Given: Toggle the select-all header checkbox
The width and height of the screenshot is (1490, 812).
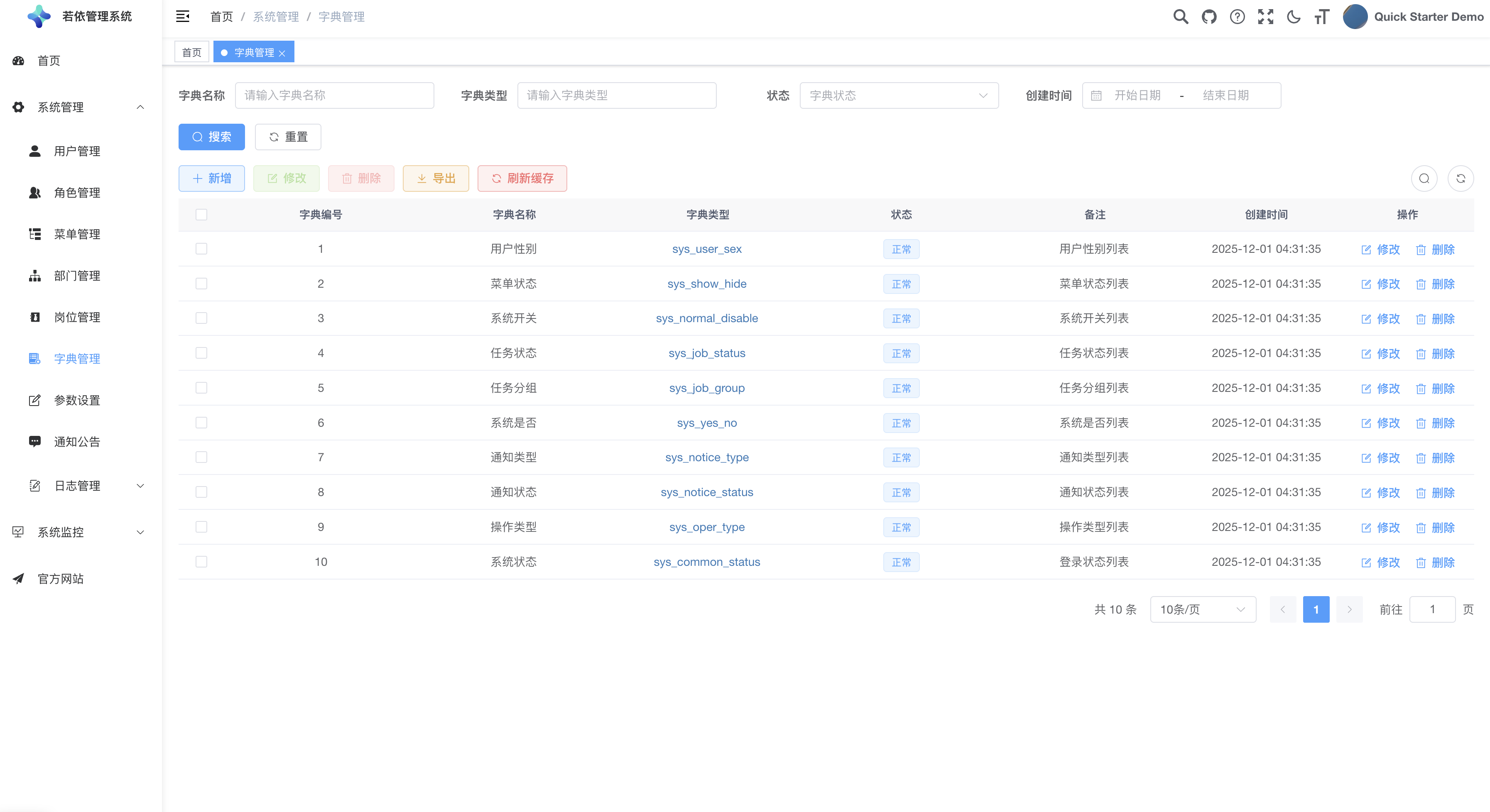Looking at the screenshot, I should (x=201, y=215).
